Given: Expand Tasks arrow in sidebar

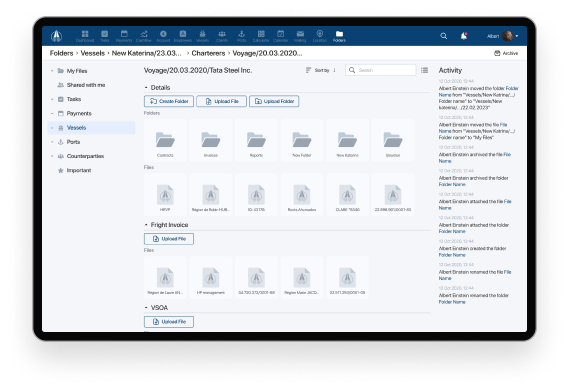Looking at the screenshot, I should 52,99.
